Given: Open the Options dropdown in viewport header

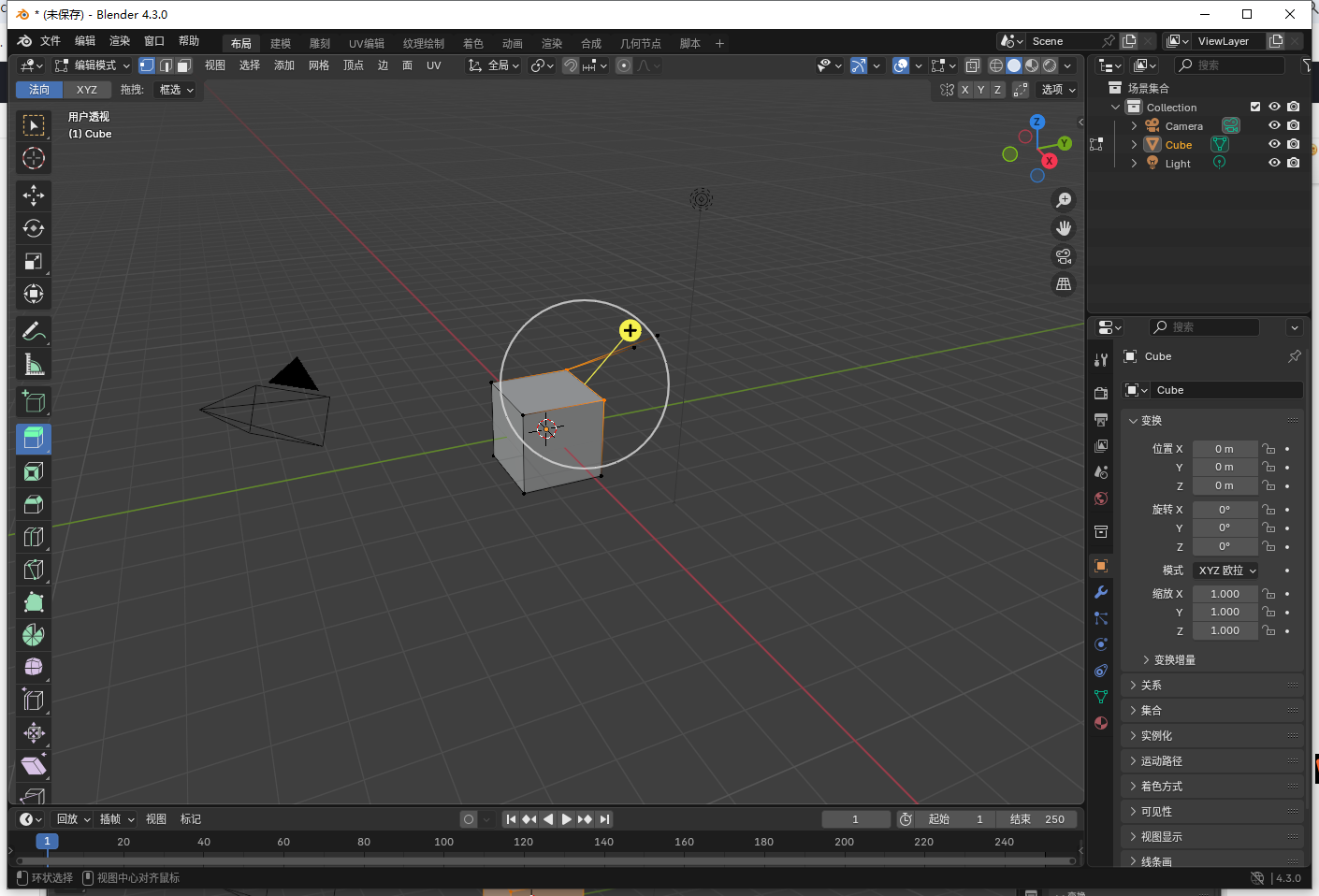Looking at the screenshot, I should [x=1058, y=90].
